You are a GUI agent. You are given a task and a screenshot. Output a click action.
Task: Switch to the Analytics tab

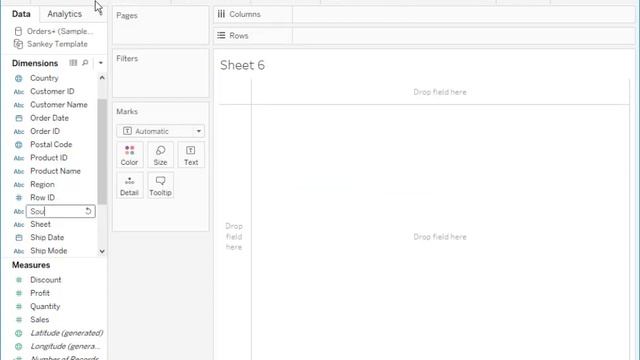[64, 14]
